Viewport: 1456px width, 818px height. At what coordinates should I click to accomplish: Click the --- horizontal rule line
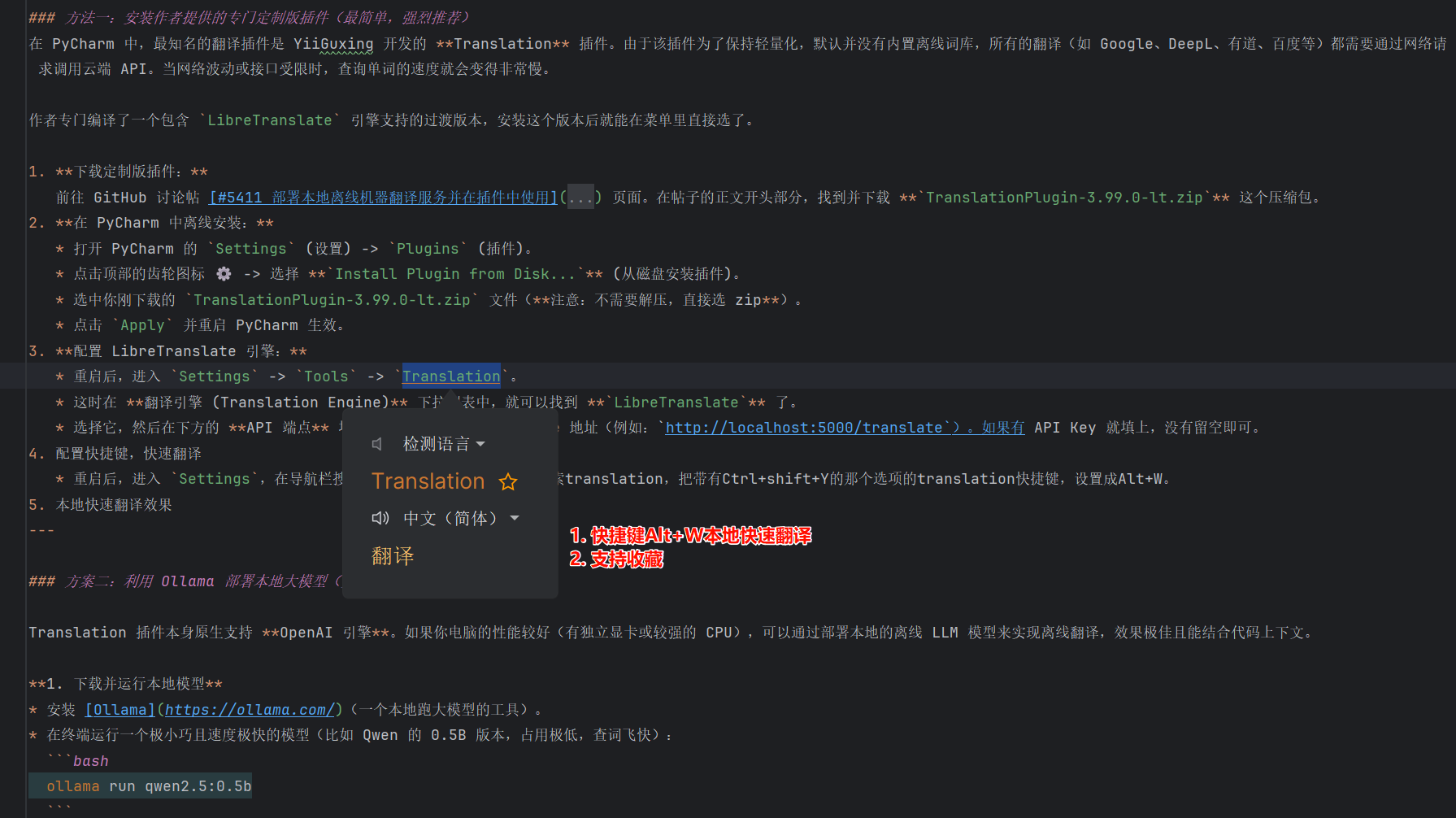[x=41, y=530]
